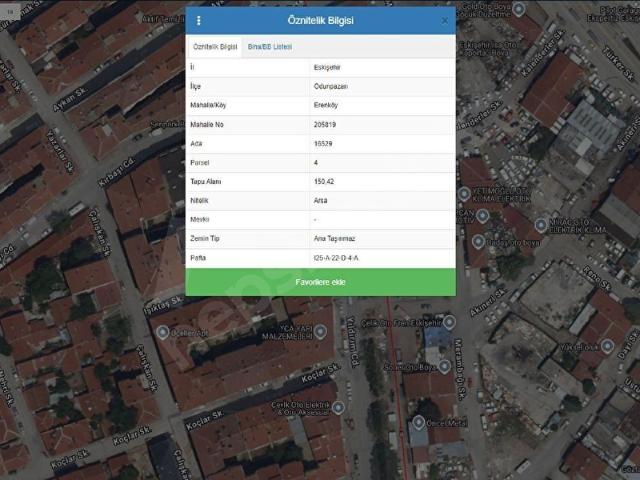Screen dimensions: 640x480
Task: Click the Işıktay Sk. street label
Action: click(x=164, y=305)
